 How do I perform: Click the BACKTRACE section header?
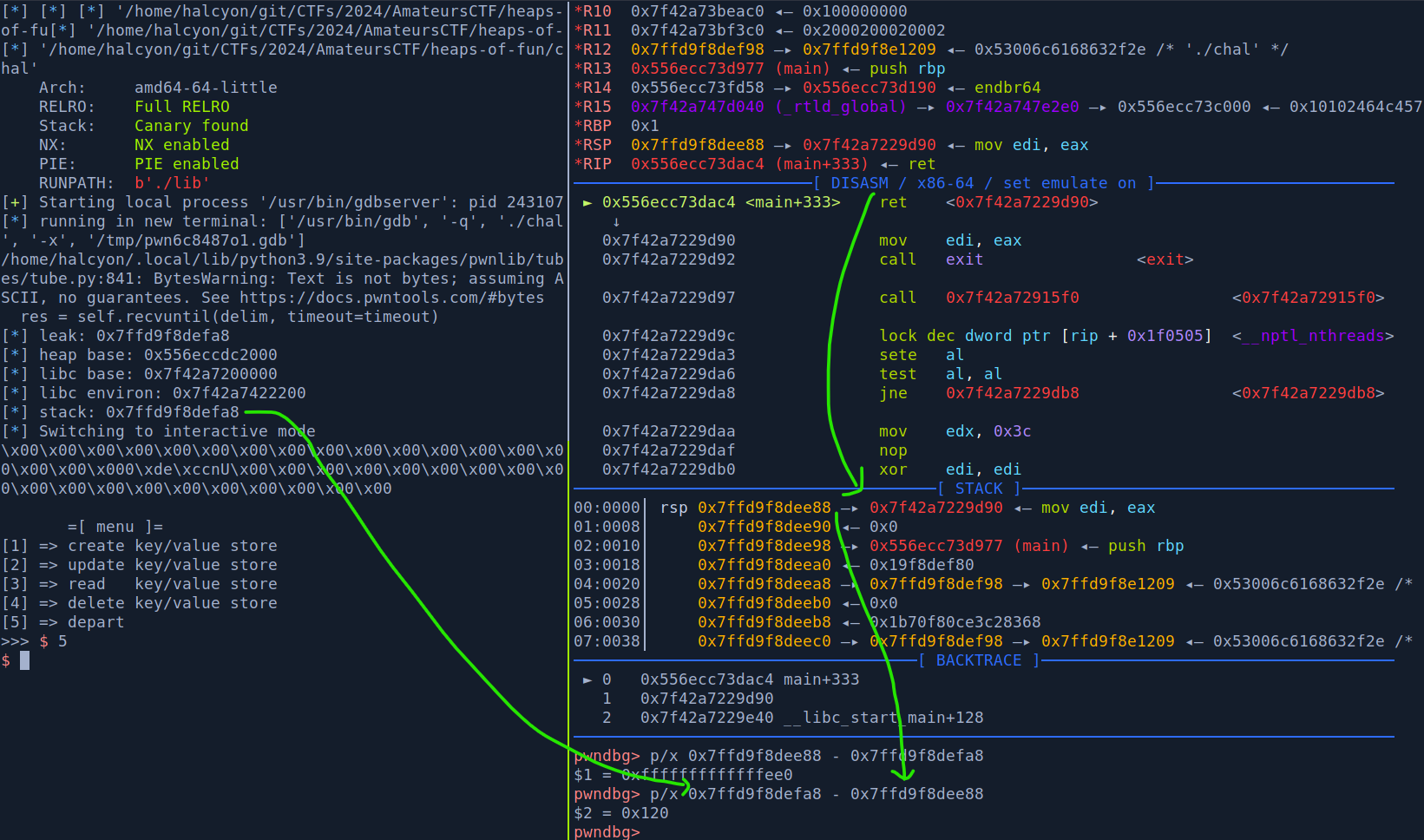click(979, 660)
